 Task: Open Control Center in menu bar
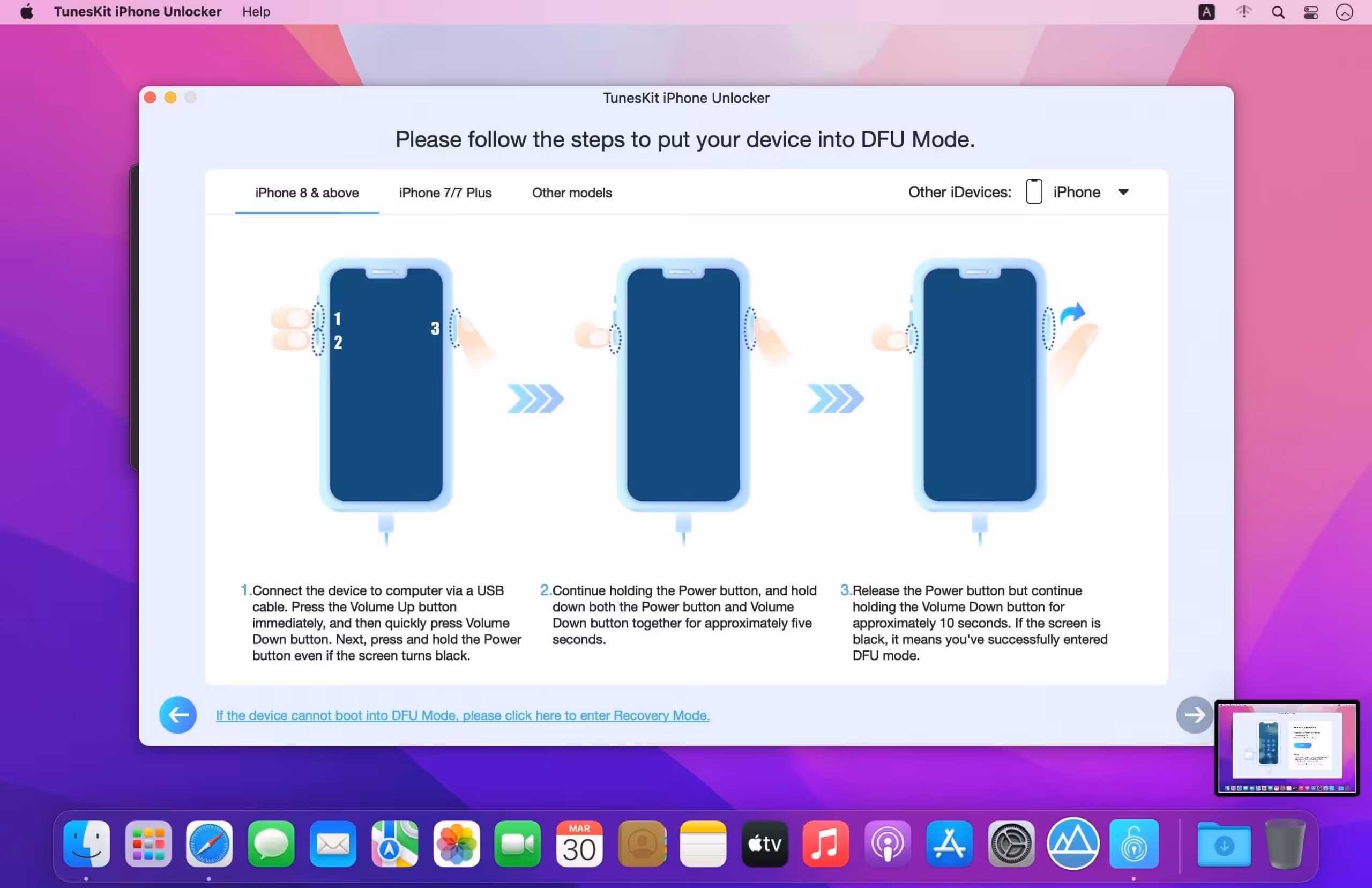[x=1311, y=12]
